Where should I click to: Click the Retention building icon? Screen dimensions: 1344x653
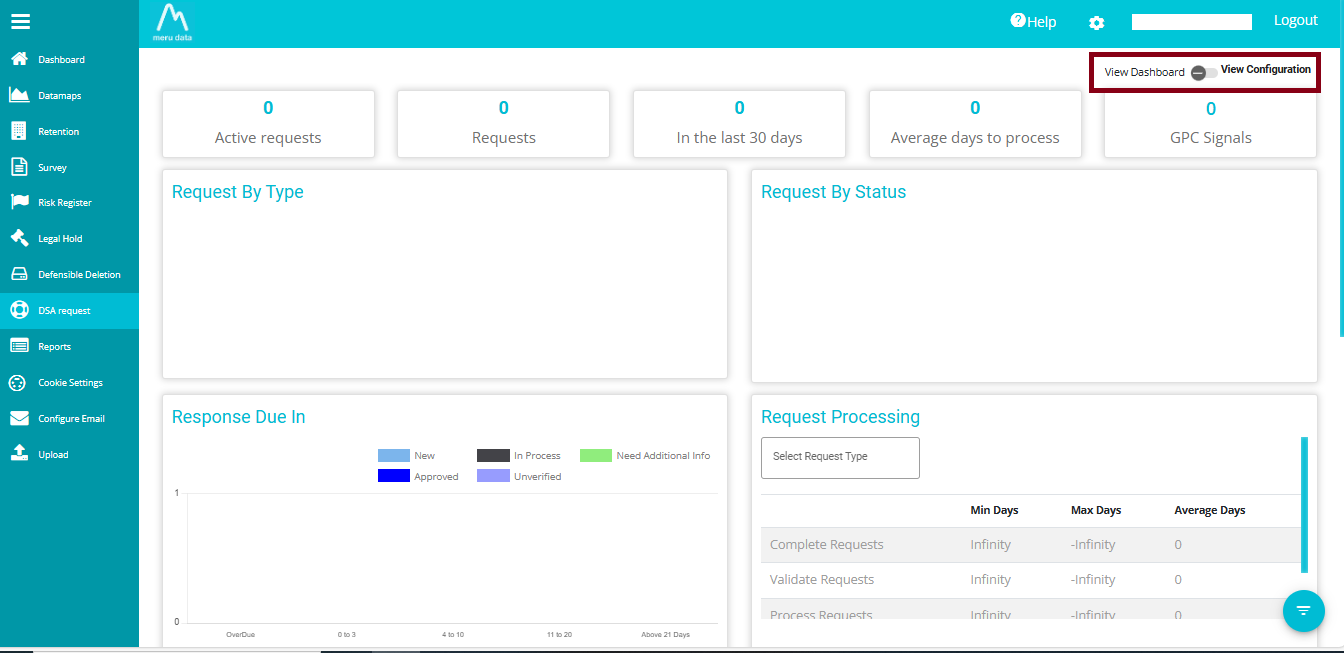[x=18, y=131]
